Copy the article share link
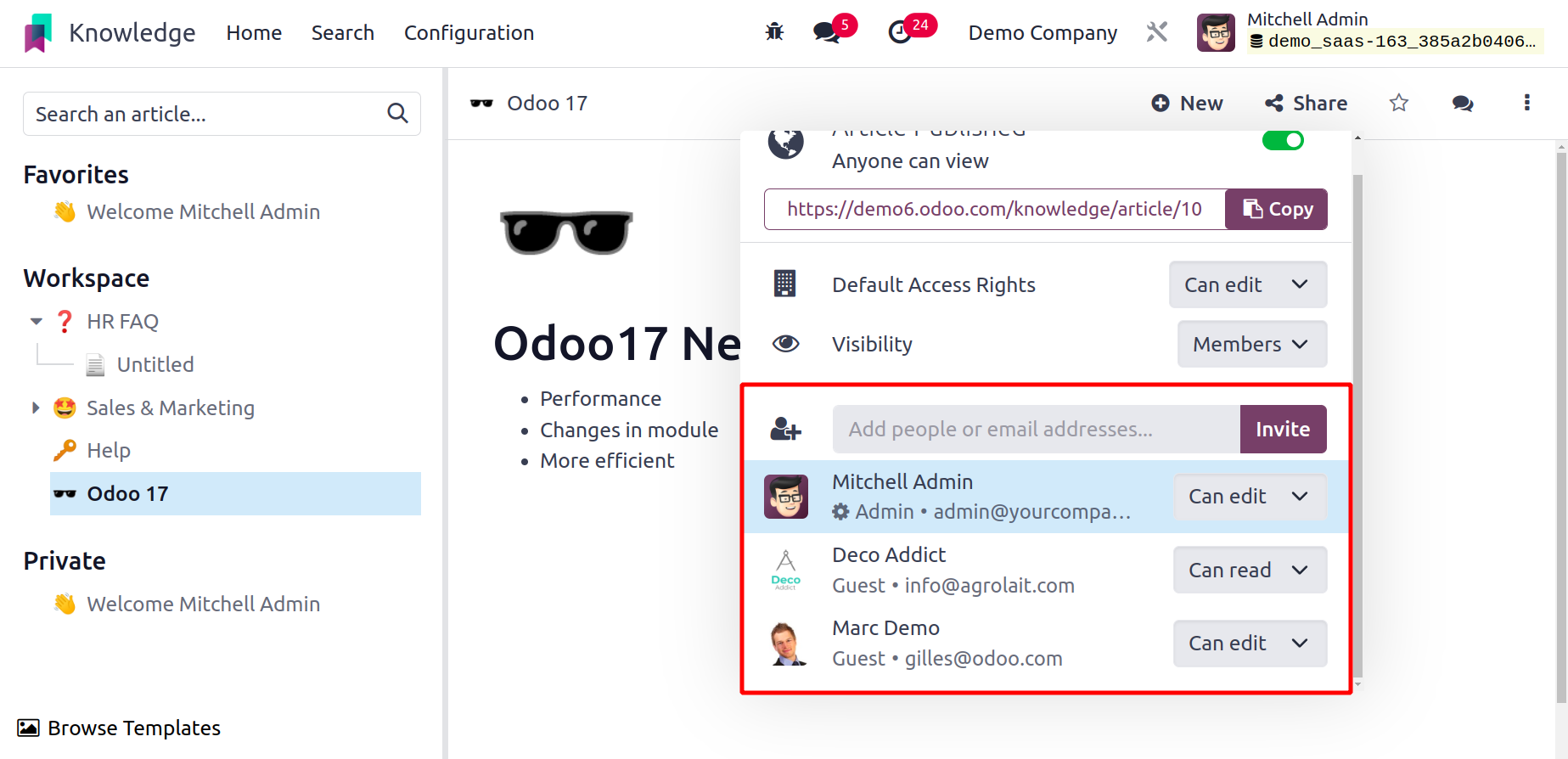 [x=1276, y=209]
